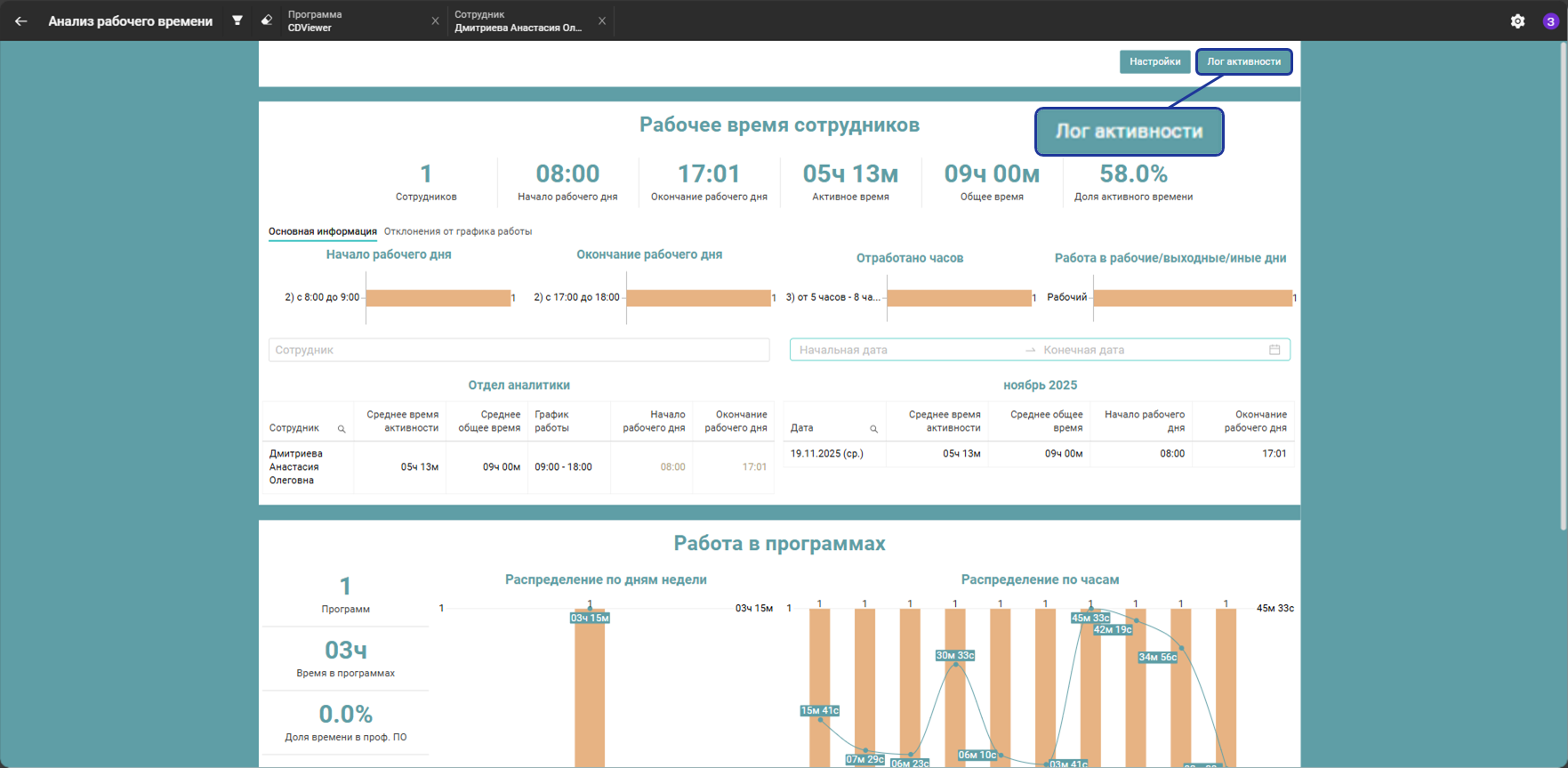Open the Лог активности button

point(1243,61)
